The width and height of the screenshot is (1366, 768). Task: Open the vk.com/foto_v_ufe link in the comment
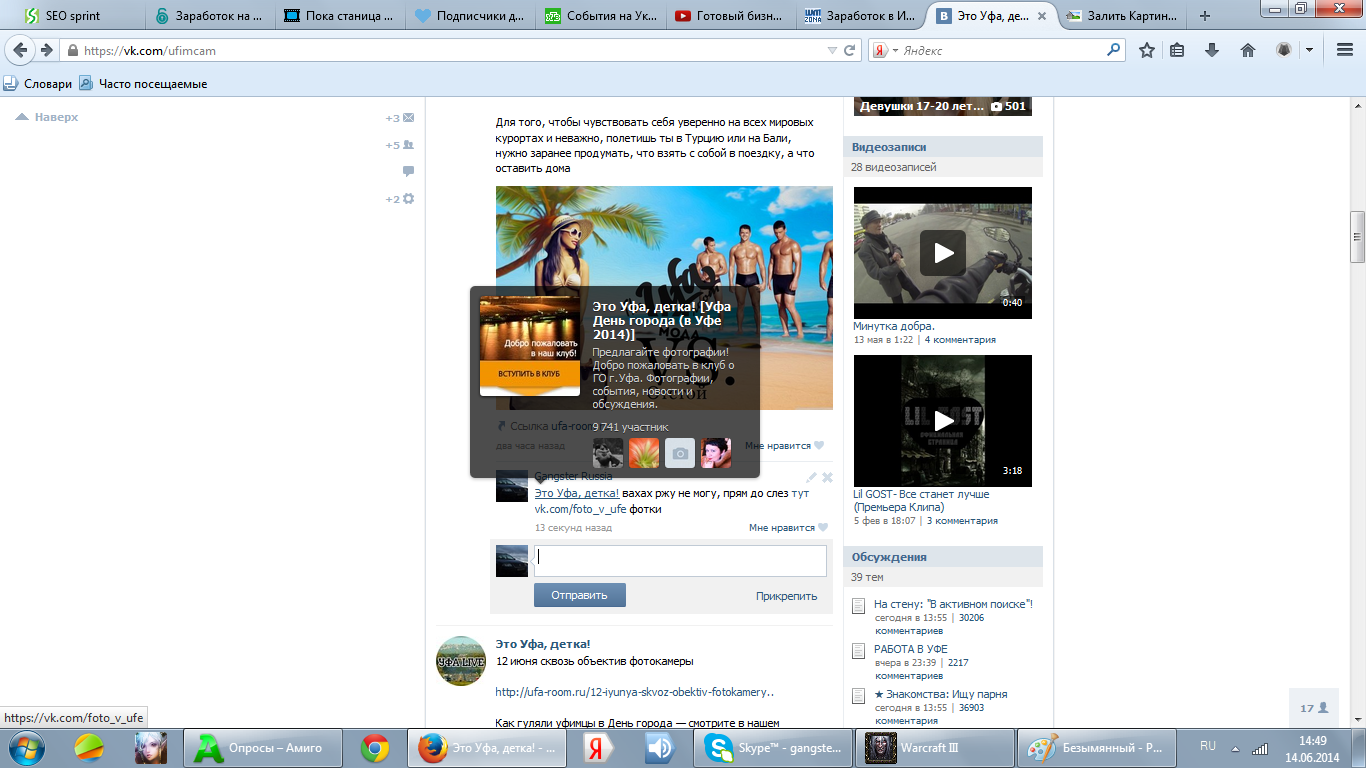click(x=580, y=510)
